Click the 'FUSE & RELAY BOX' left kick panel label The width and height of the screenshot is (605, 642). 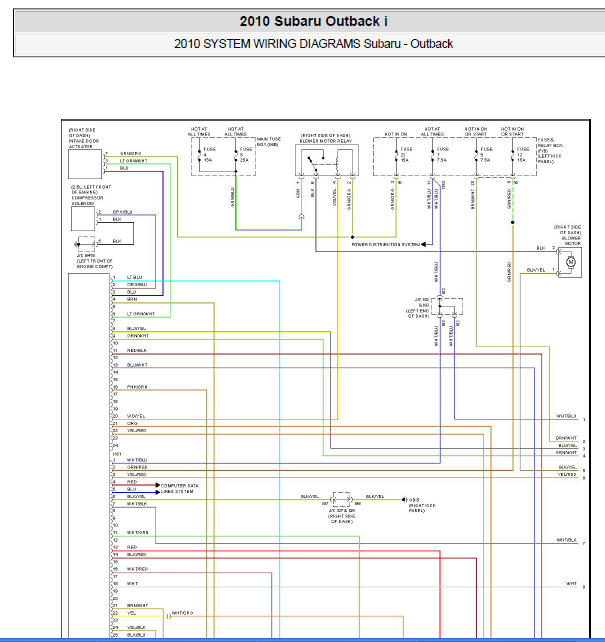click(550, 151)
